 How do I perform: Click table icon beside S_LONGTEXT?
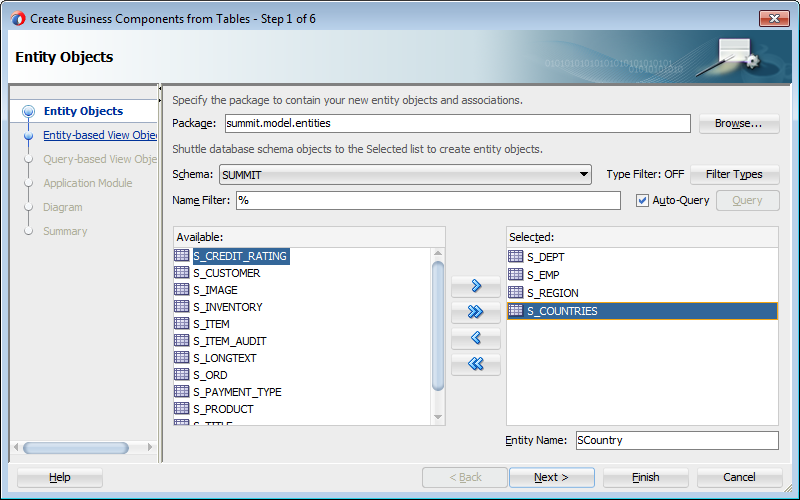click(182, 357)
